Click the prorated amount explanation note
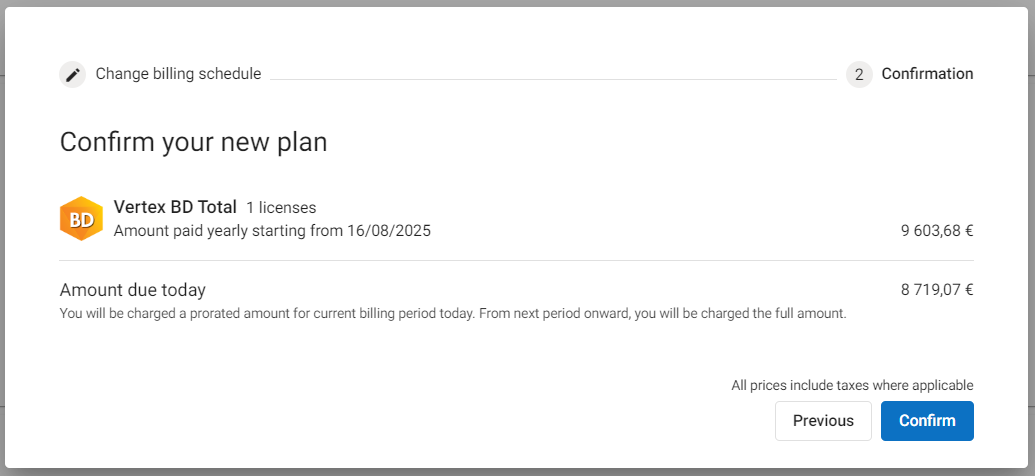 click(x=453, y=314)
